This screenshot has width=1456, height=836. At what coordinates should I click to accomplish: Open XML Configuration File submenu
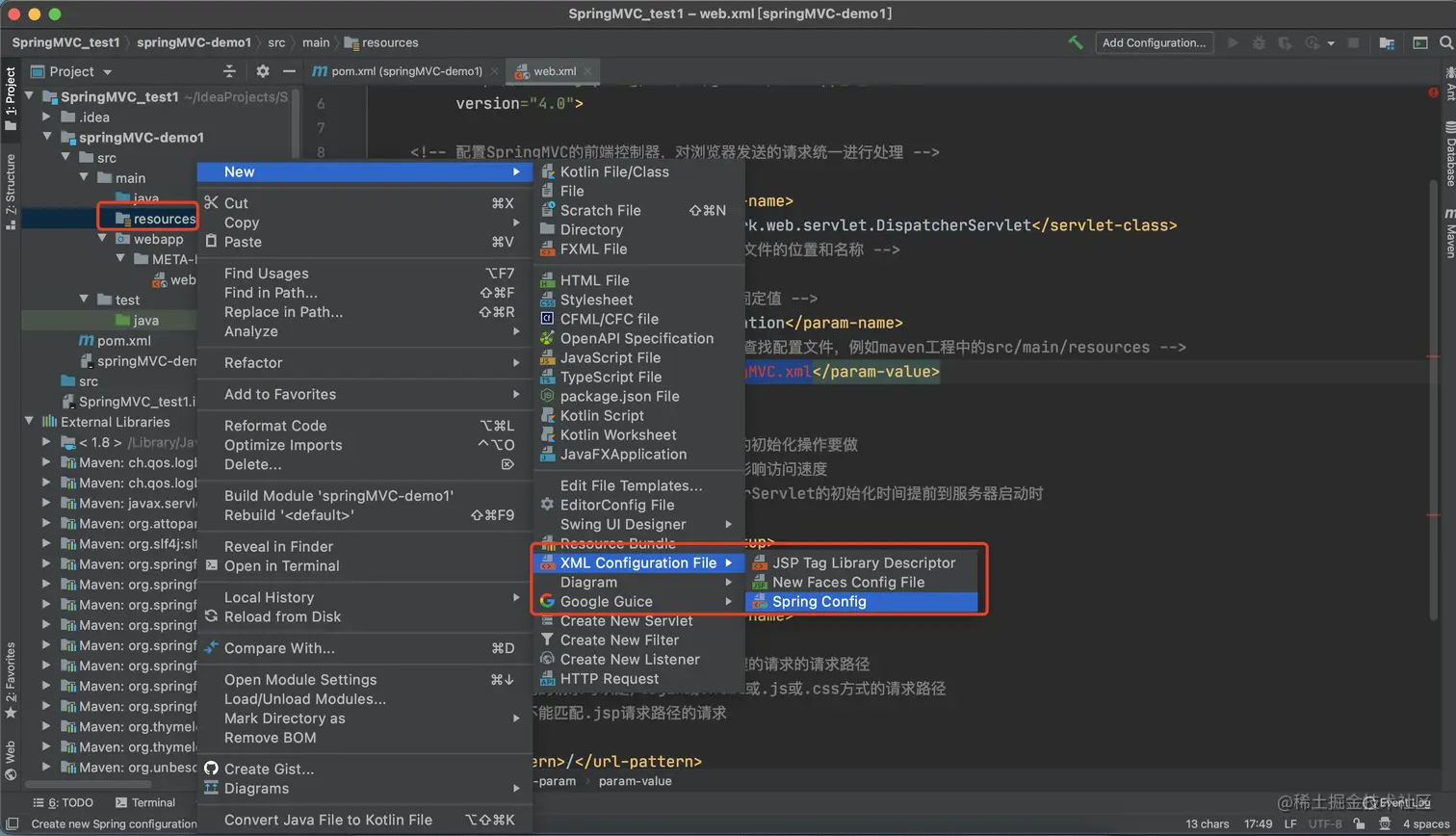[x=639, y=562]
